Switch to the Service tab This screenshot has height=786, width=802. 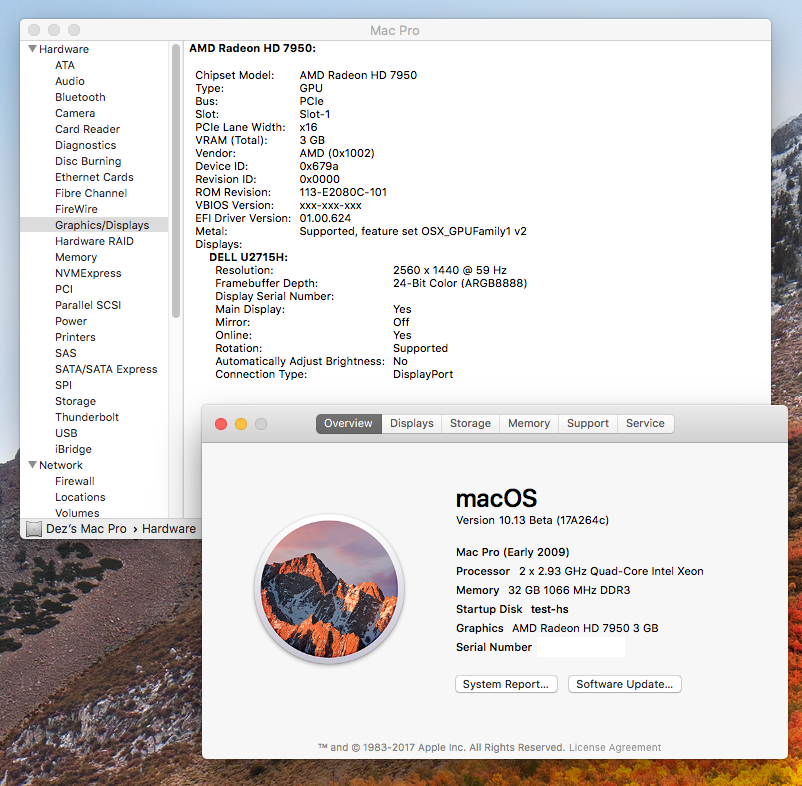[645, 423]
